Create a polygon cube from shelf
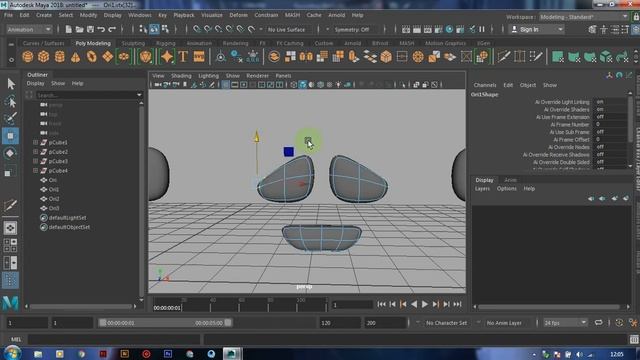This screenshot has height=360, width=640. click(44, 57)
